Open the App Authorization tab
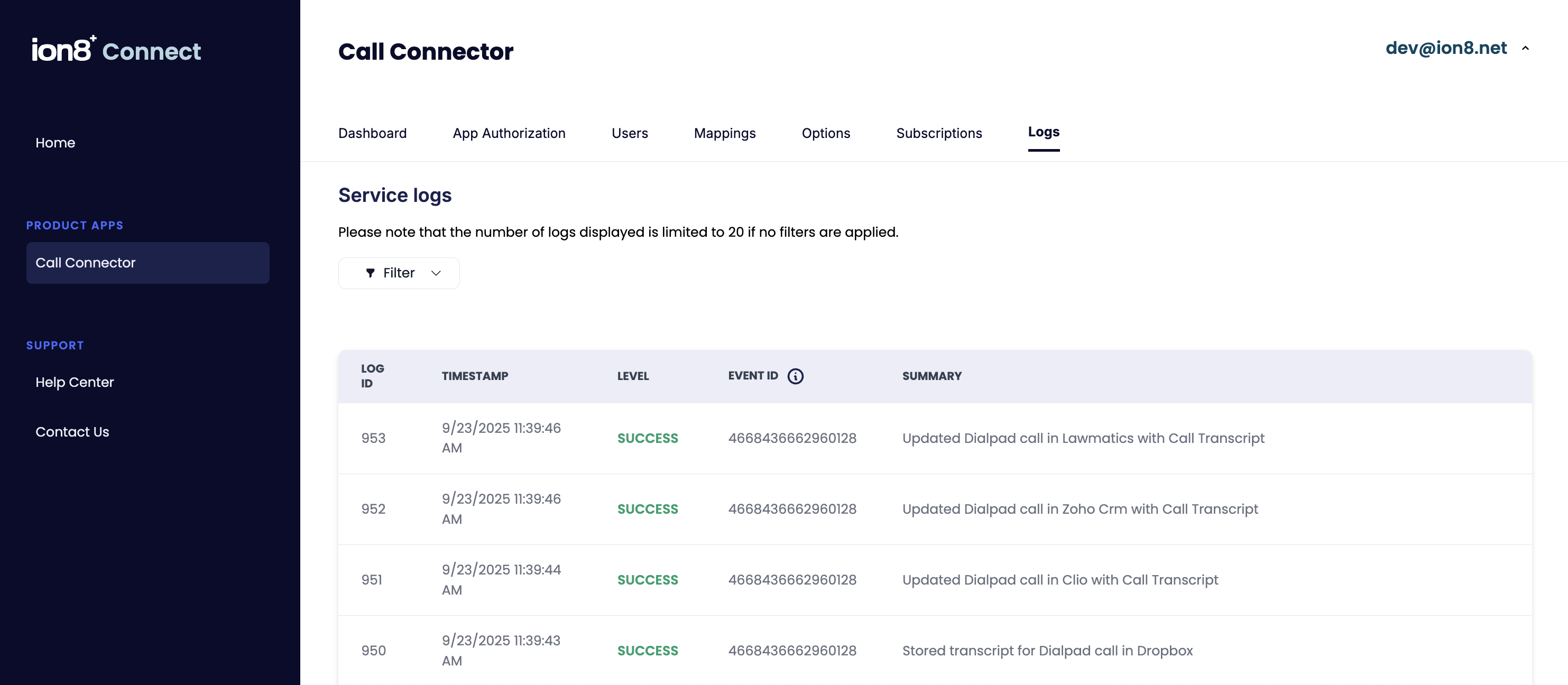 click(x=509, y=133)
